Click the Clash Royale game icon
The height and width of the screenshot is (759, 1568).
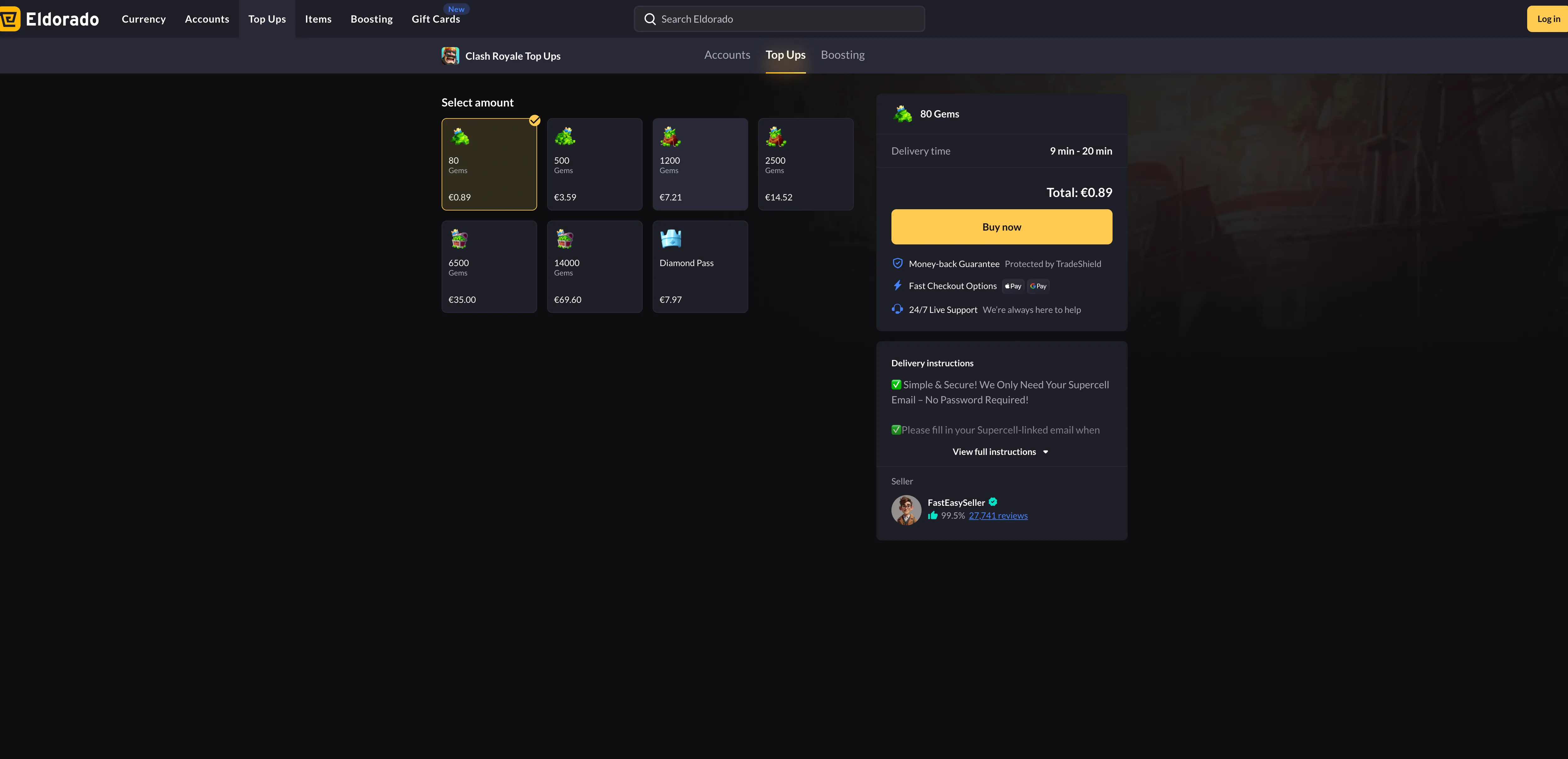(450, 56)
